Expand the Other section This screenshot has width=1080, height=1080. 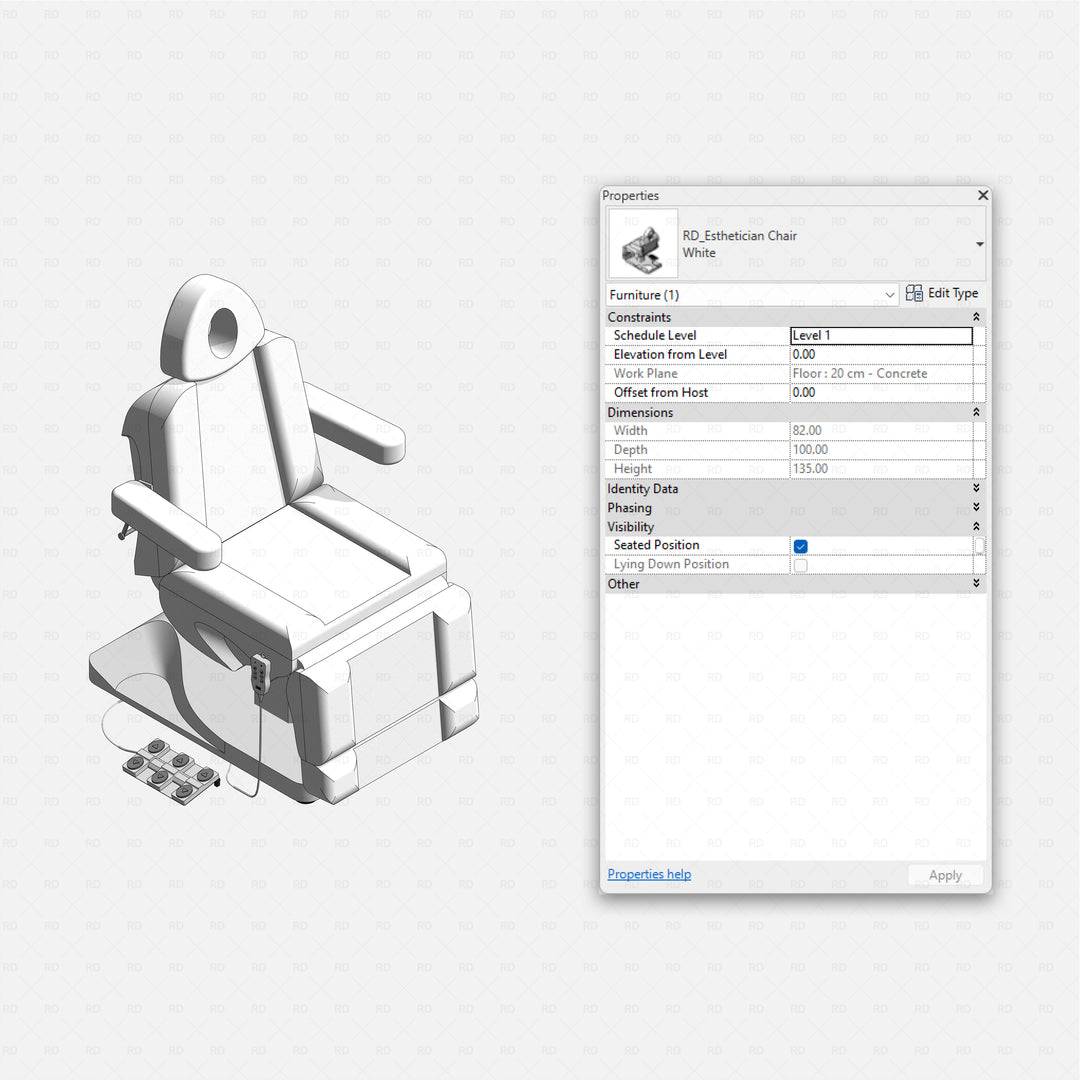(x=976, y=583)
